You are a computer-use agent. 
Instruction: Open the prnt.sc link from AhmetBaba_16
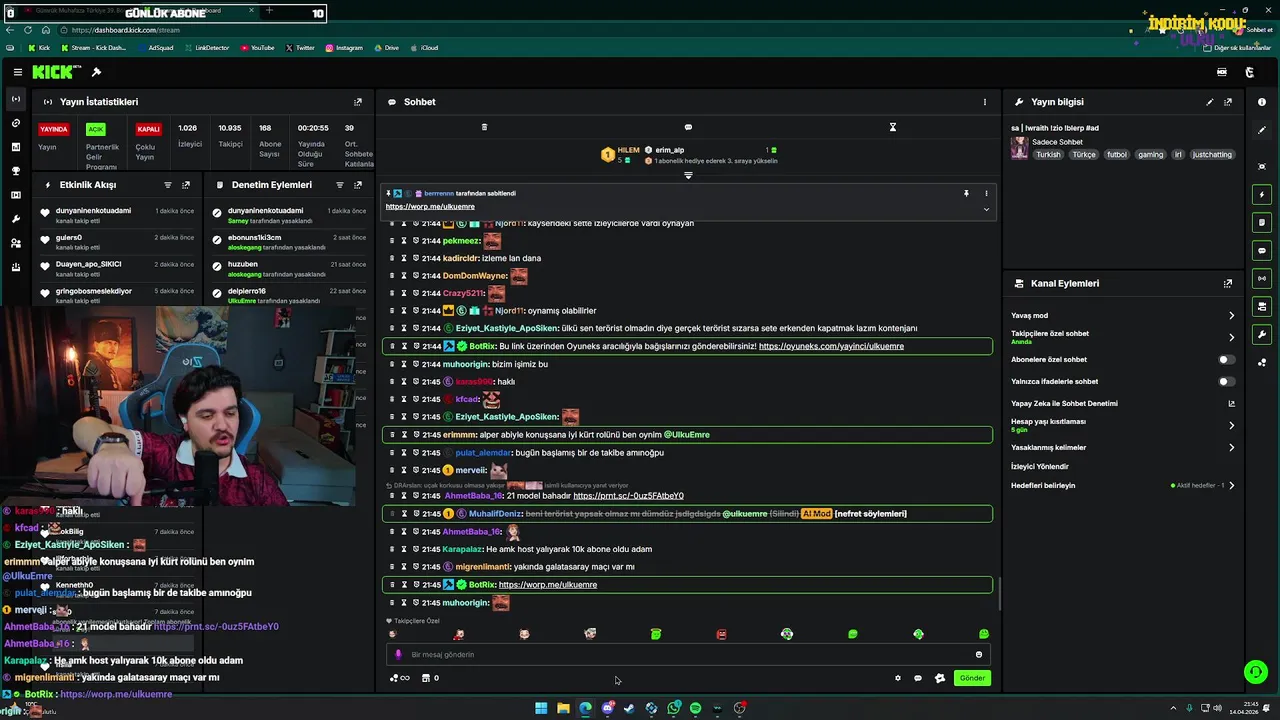(628, 496)
